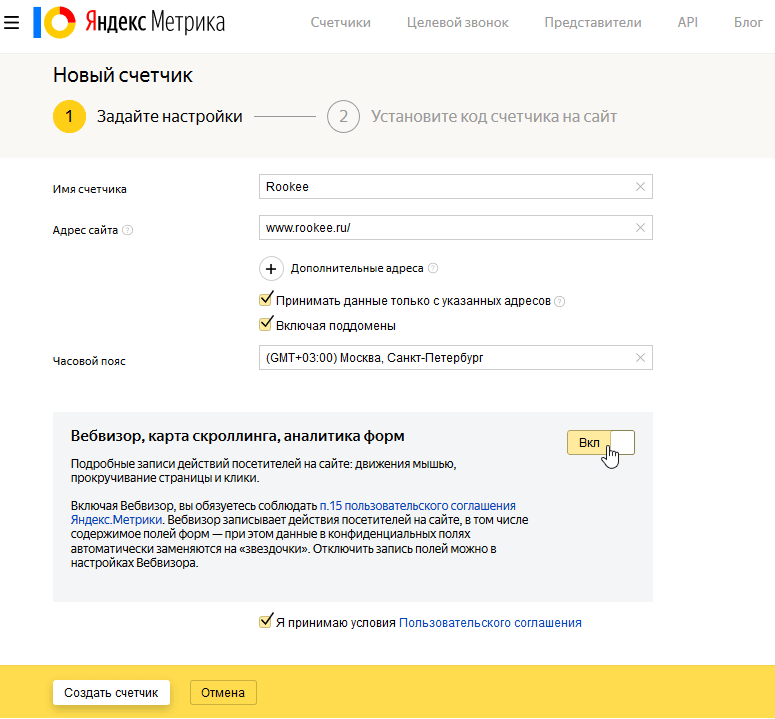Viewport: 775px width, 719px height.
Task: Go to 'Целевой звонок' in navigation
Action: [458, 22]
